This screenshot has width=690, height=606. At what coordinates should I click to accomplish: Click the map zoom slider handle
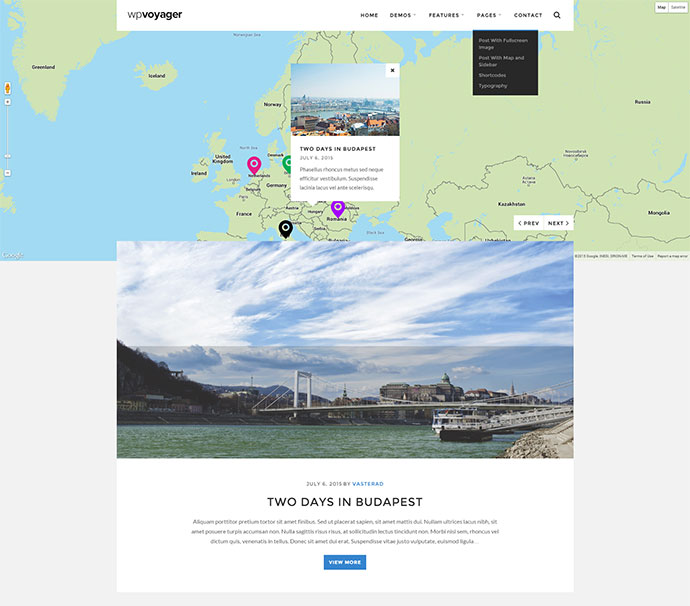pyautogui.click(x=7, y=156)
